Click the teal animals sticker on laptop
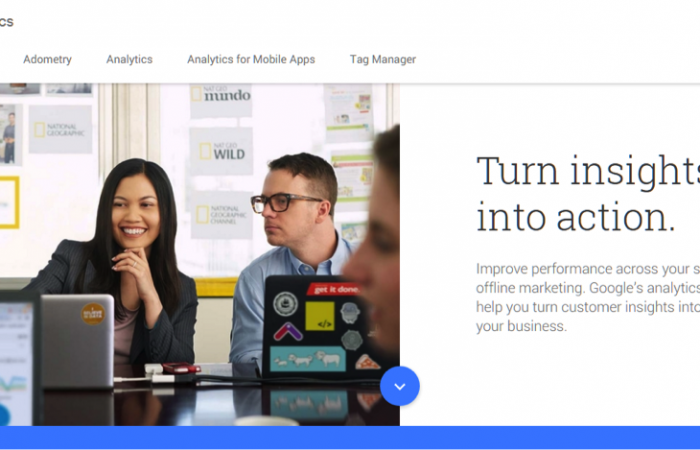 (308, 358)
